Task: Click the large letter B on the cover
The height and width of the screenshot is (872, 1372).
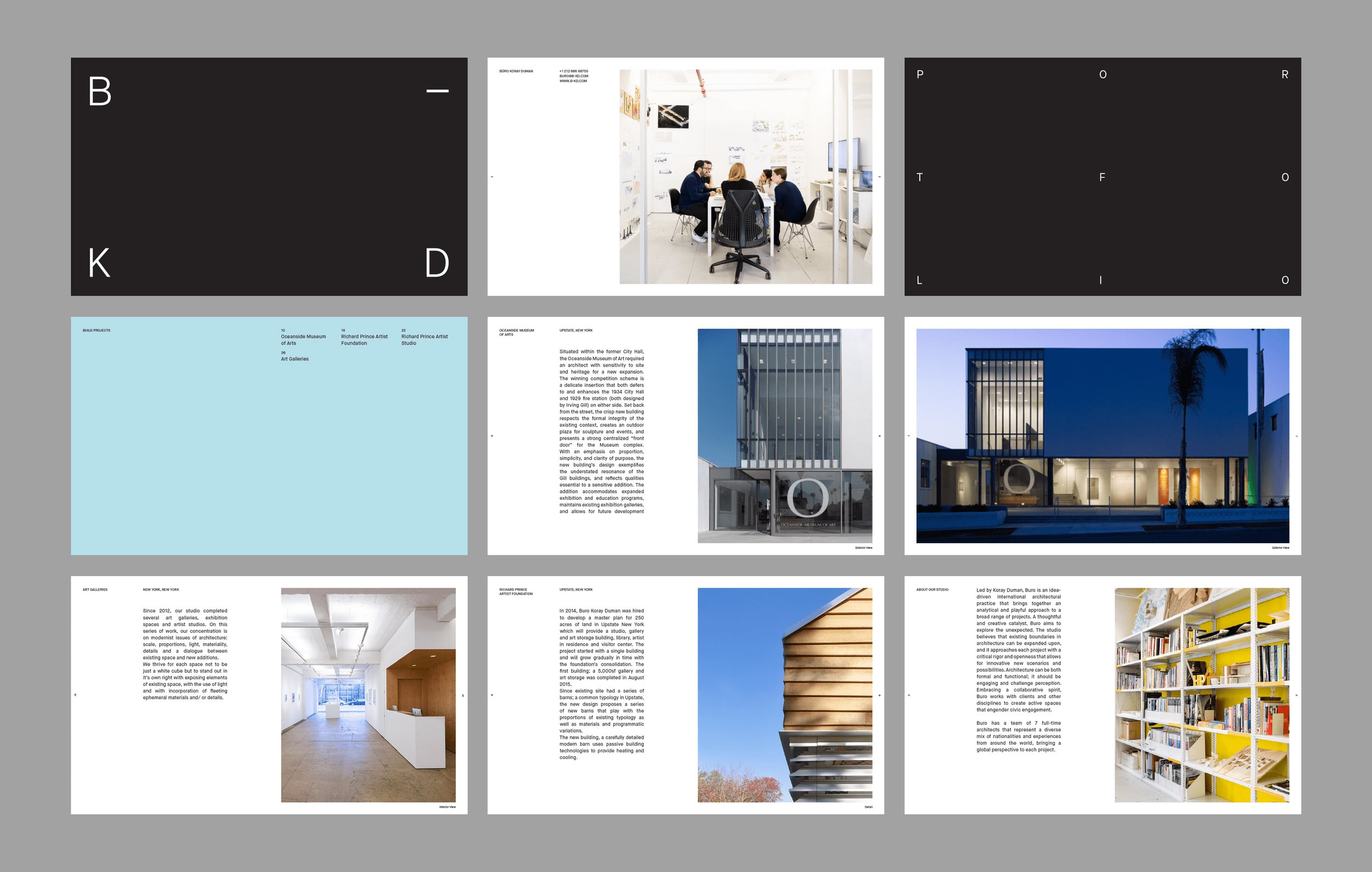Action: (100, 91)
